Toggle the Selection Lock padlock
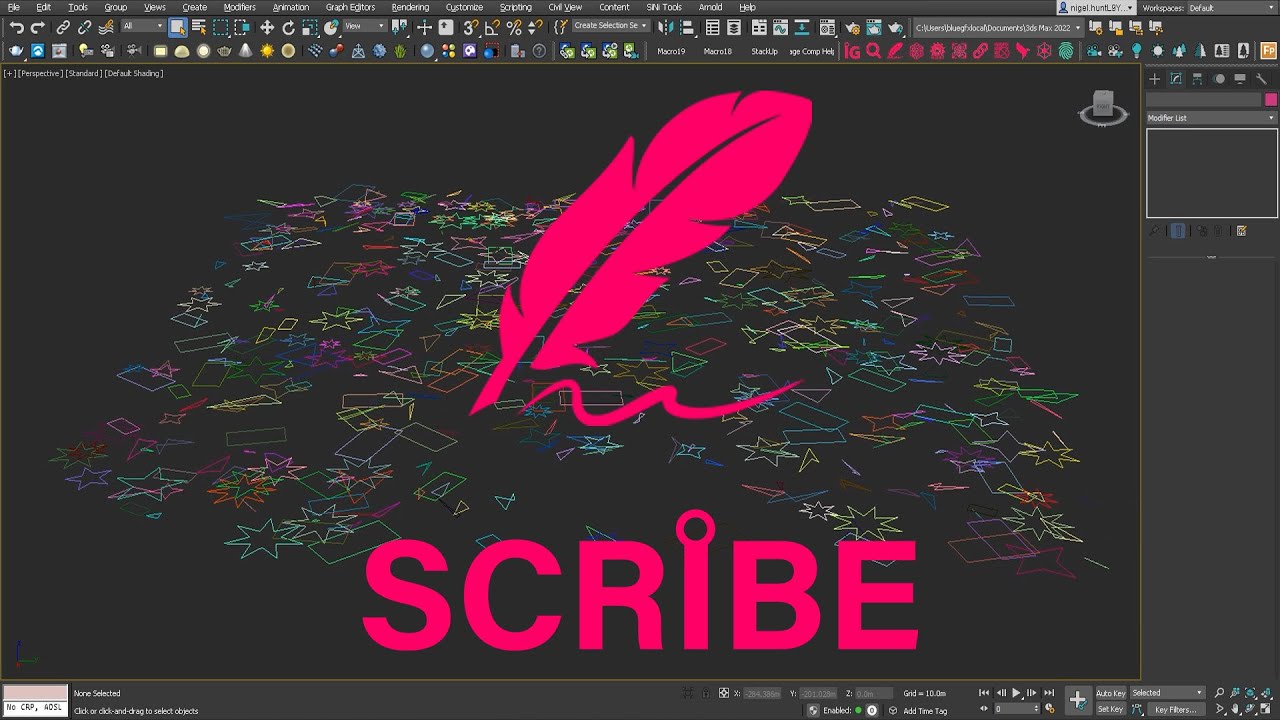Viewport: 1280px width, 720px height. tap(706, 693)
